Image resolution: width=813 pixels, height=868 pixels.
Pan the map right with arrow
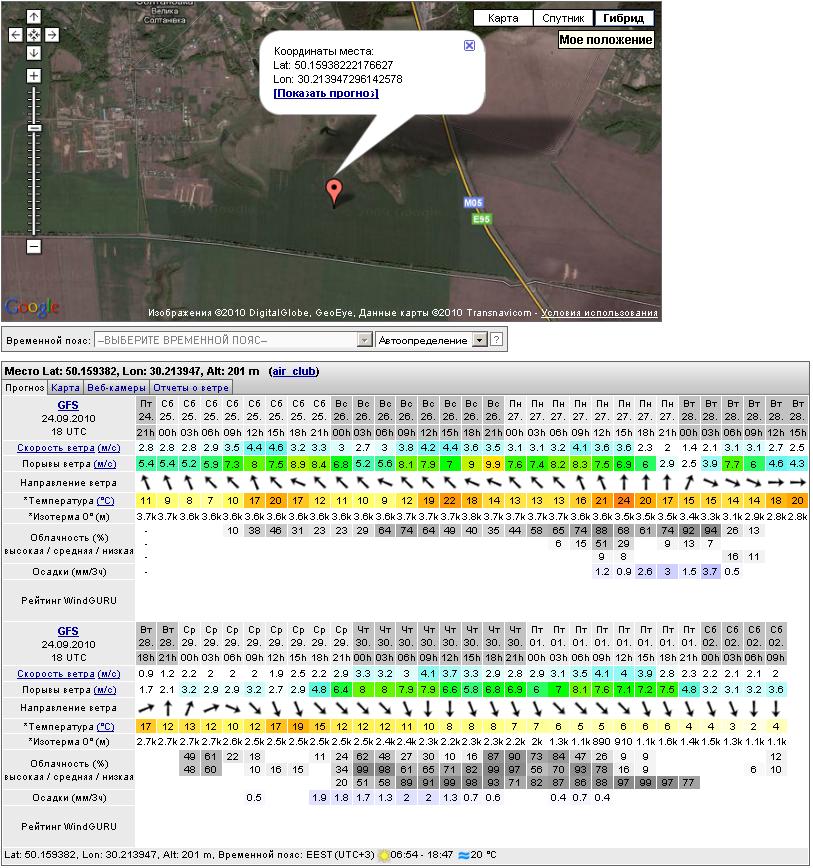pyautogui.click(x=52, y=35)
